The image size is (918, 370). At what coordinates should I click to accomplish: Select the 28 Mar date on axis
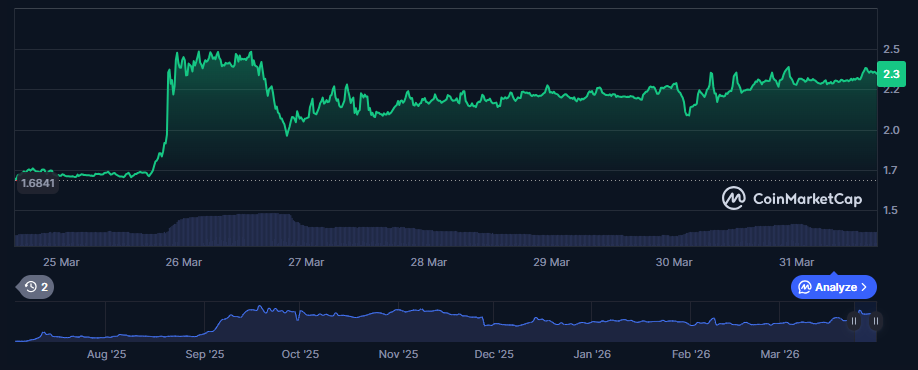[429, 262]
